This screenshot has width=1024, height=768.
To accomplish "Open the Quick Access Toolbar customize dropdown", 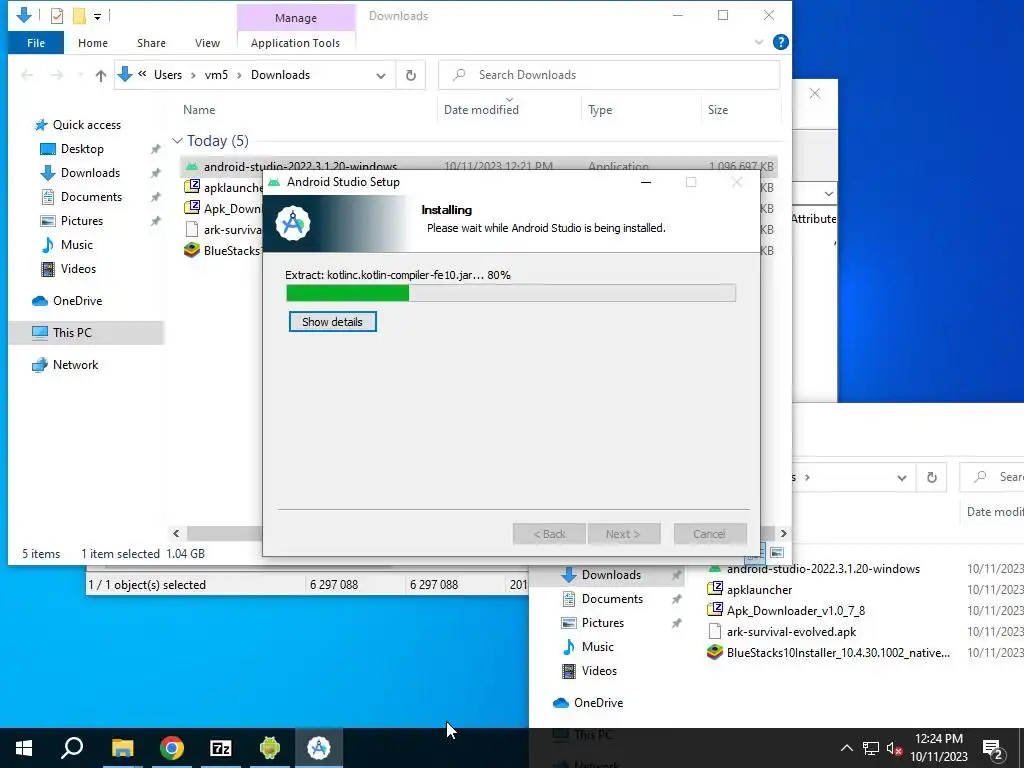I will pyautogui.click(x=97, y=16).
